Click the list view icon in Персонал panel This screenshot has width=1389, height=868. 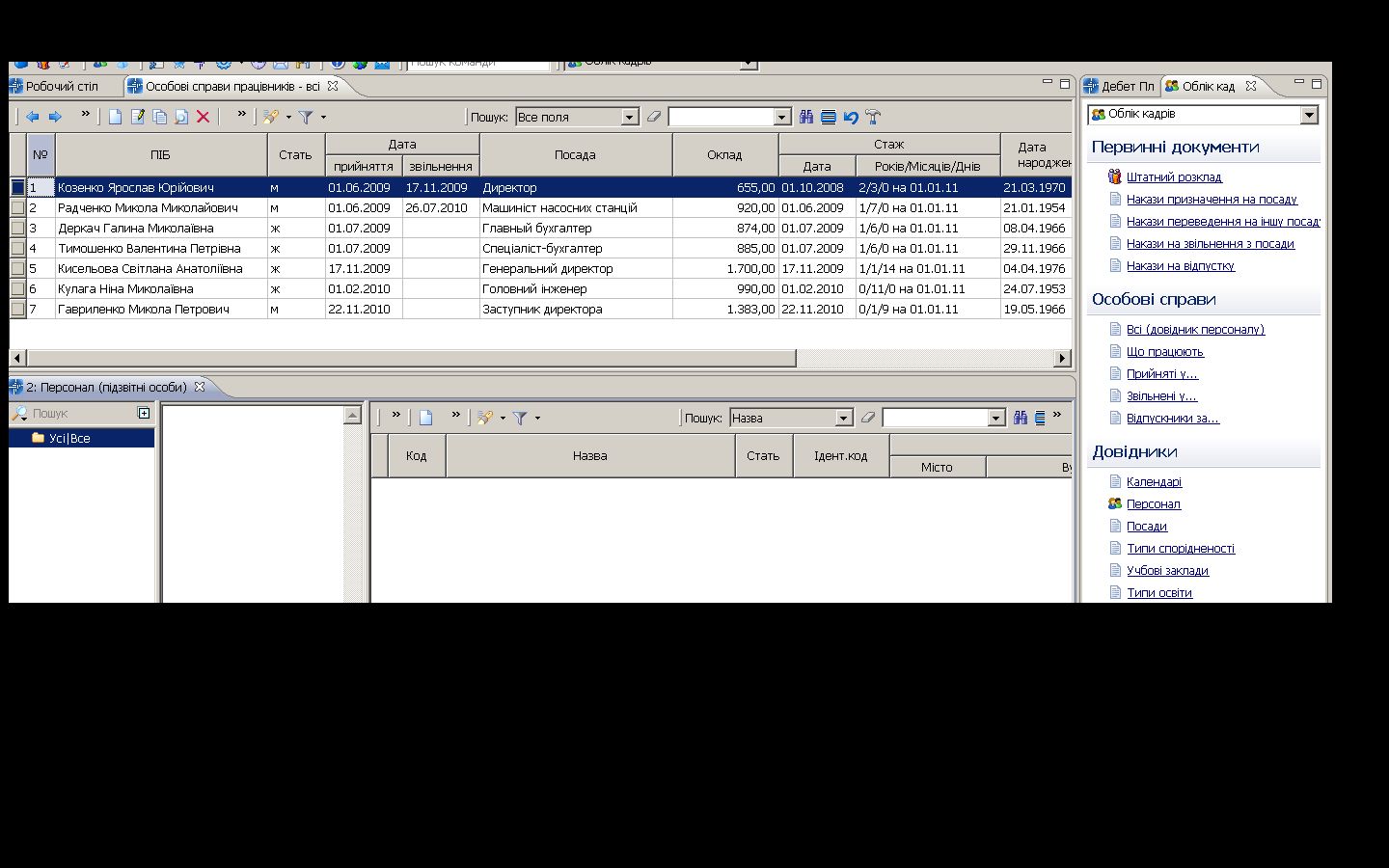(1040, 418)
